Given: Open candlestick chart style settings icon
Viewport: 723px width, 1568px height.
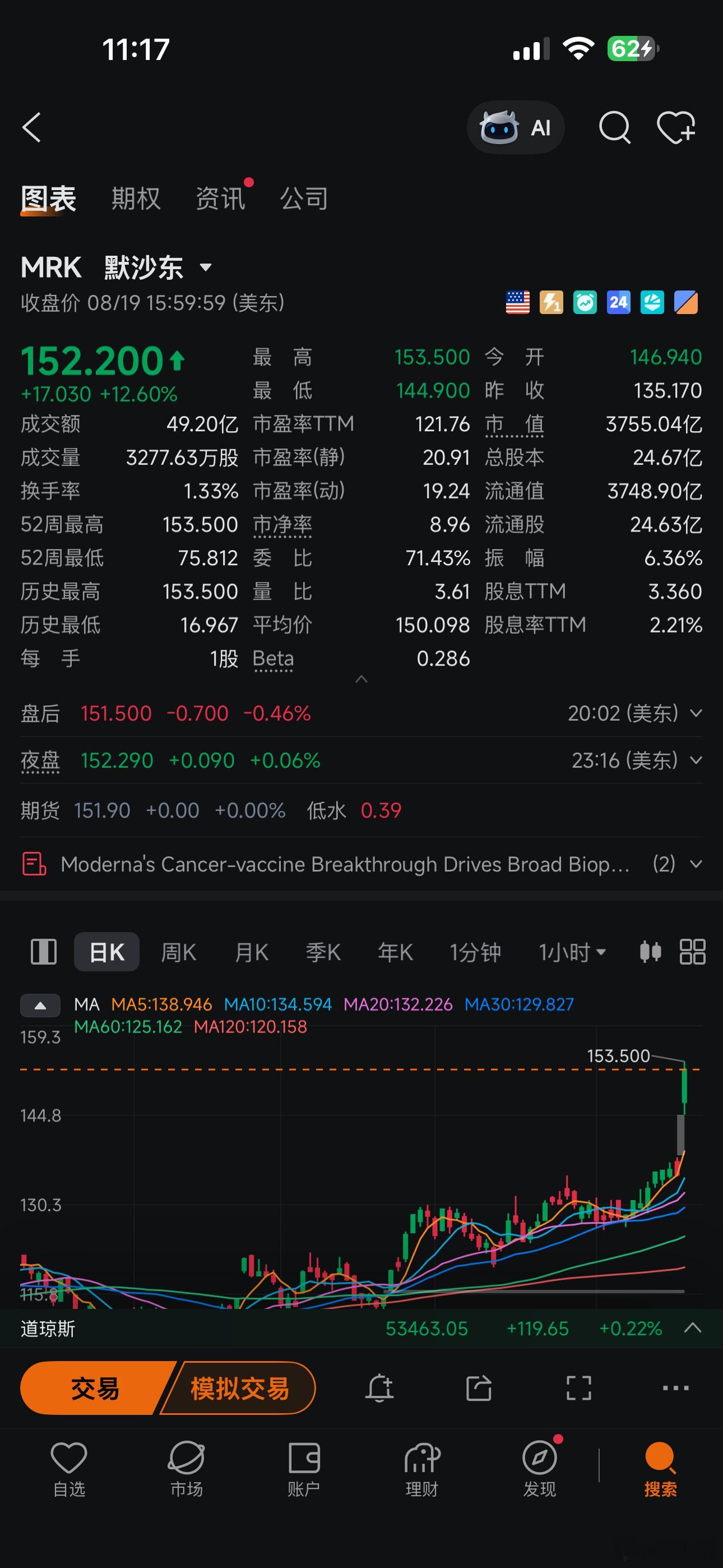Looking at the screenshot, I should click(x=651, y=951).
